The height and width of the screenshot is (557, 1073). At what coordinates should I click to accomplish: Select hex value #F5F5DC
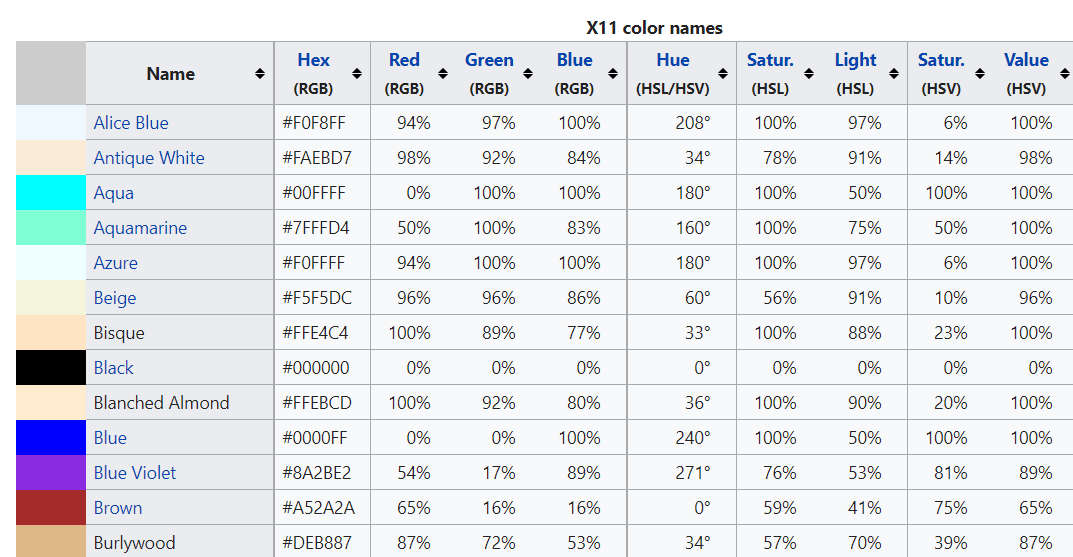click(317, 298)
